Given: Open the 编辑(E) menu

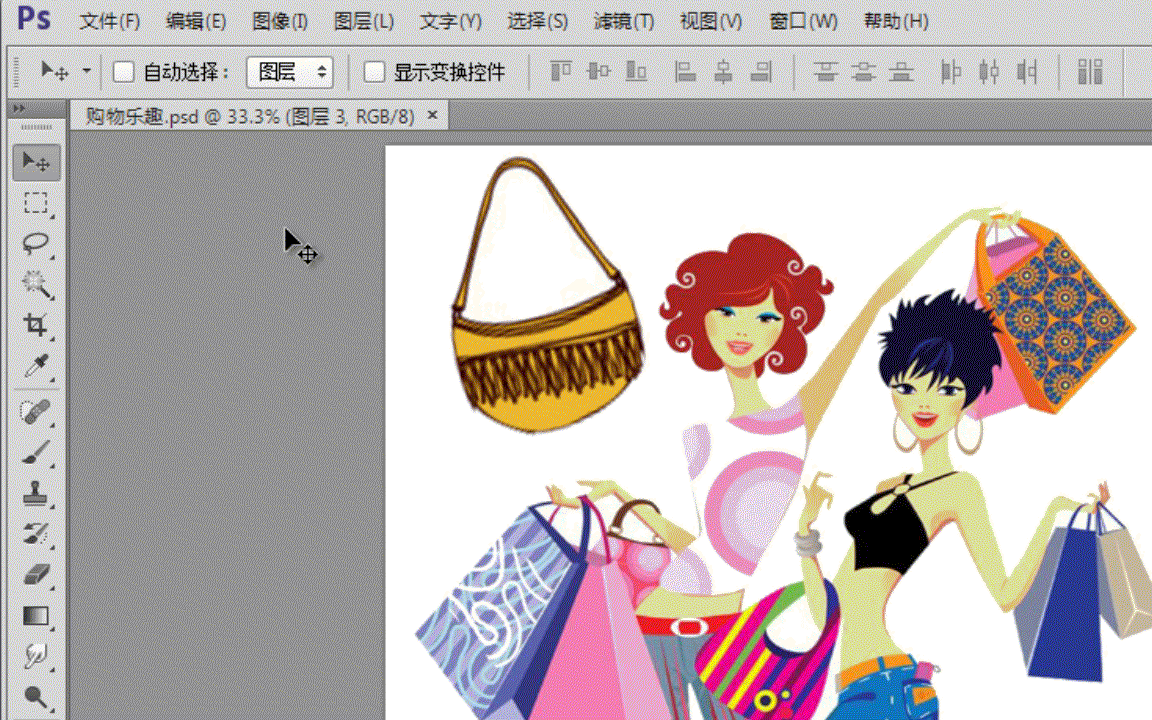Looking at the screenshot, I should 195,21.
